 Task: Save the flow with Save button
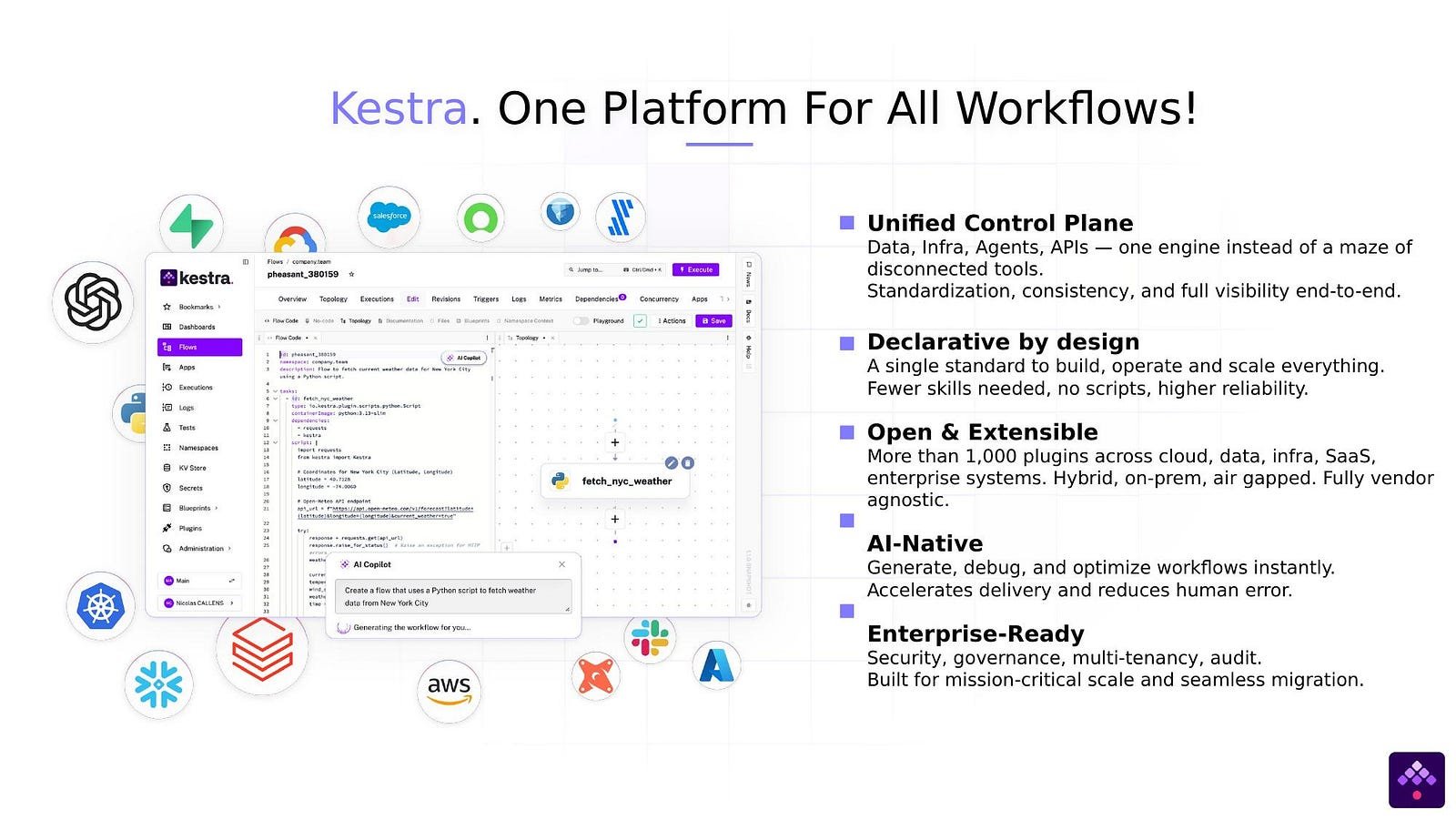713,321
